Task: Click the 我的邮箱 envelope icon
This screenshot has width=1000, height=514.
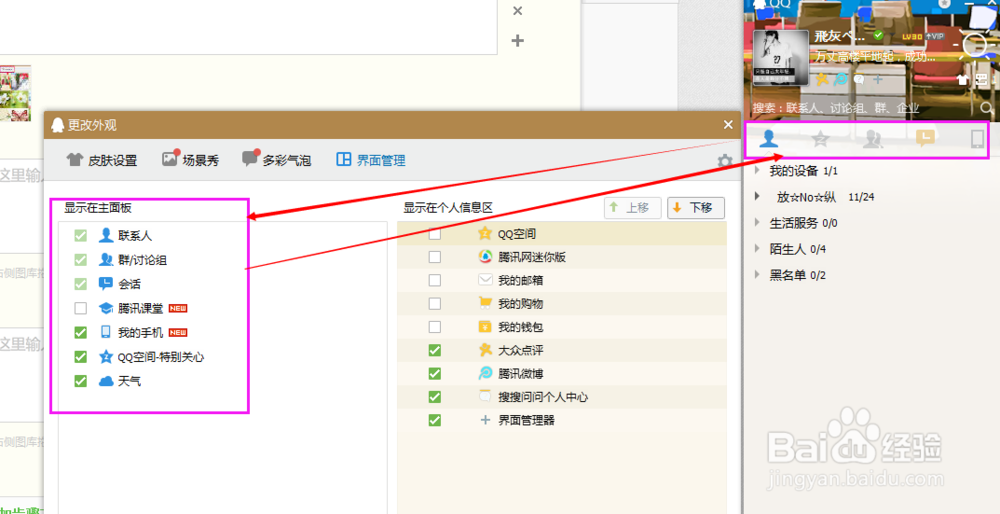Action: click(x=485, y=280)
